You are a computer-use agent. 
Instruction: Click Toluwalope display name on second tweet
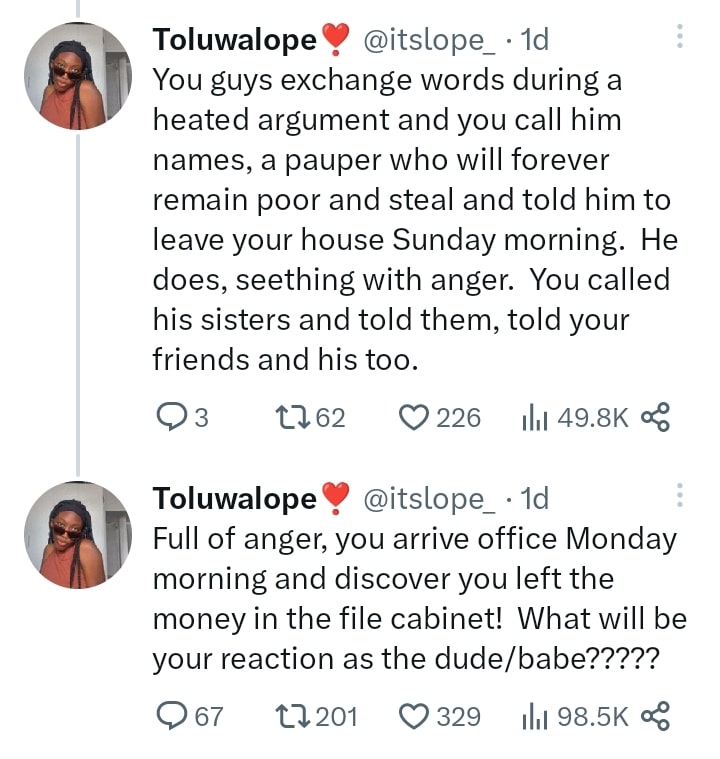coord(234,498)
